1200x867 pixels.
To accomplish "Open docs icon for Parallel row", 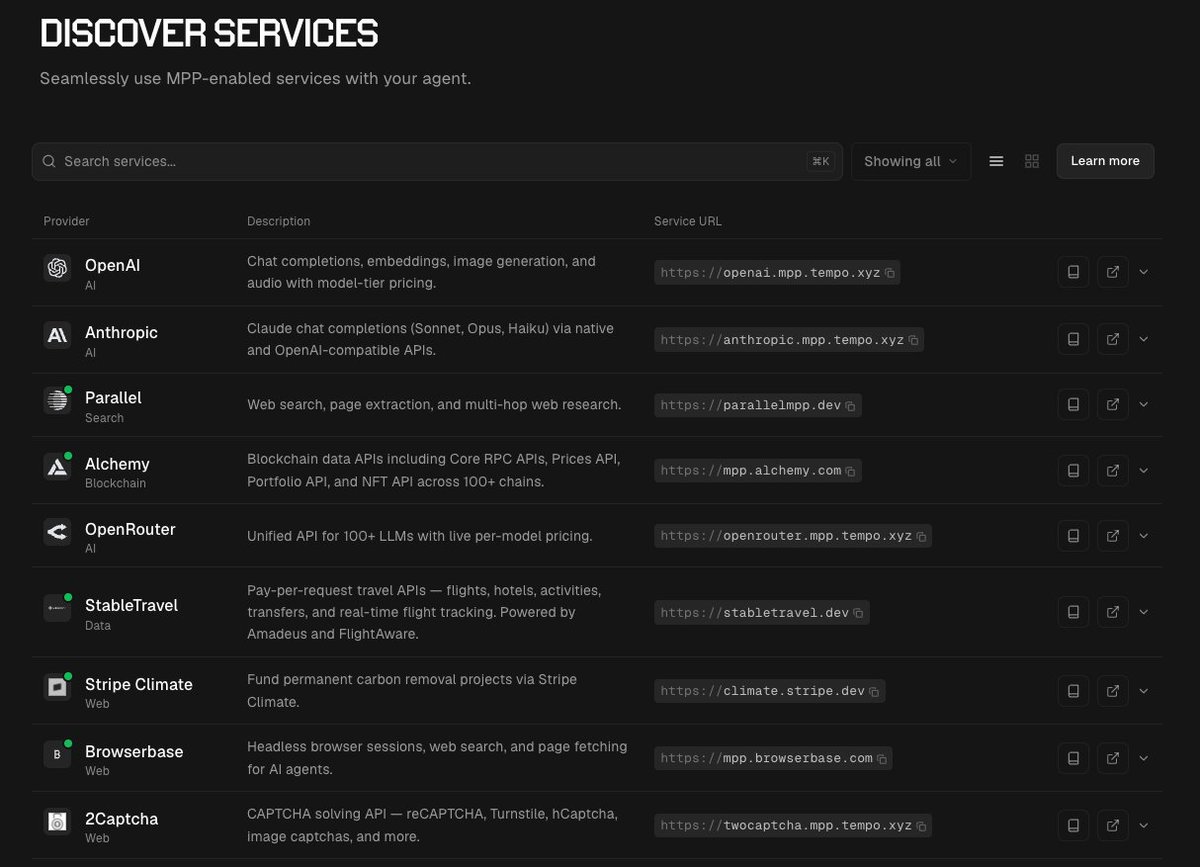I will tap(1073, 405).
